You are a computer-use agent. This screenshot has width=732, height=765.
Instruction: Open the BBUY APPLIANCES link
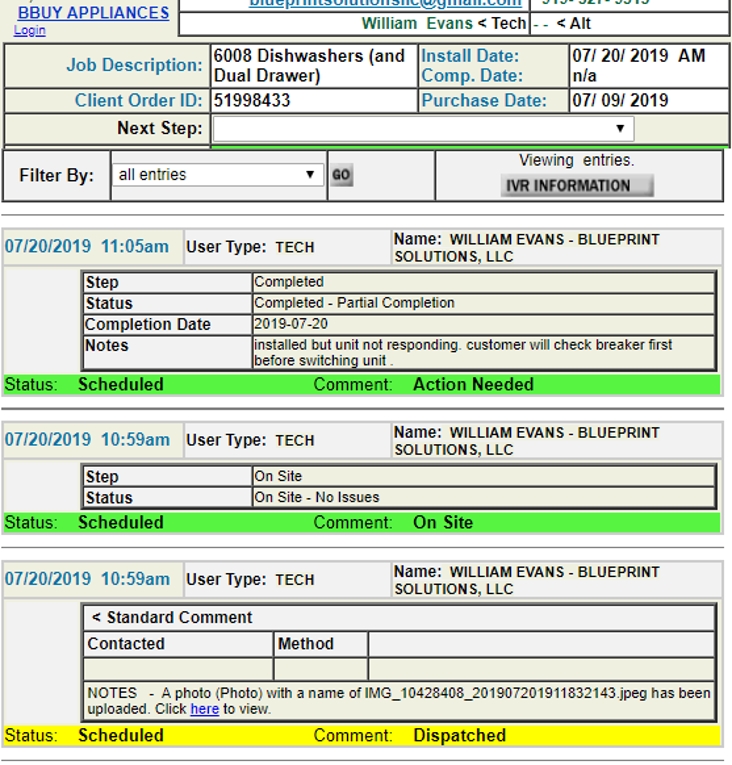point(93,13)
